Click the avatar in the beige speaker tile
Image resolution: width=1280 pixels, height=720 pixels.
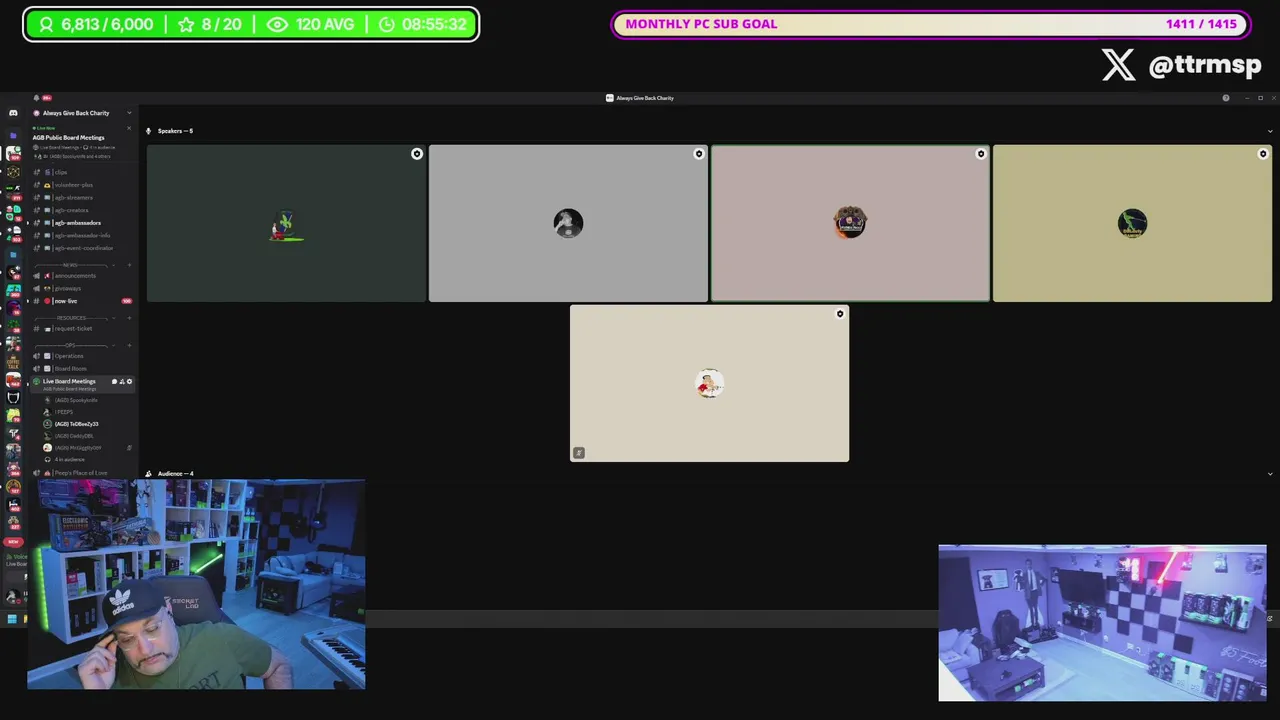pos(709,383)
